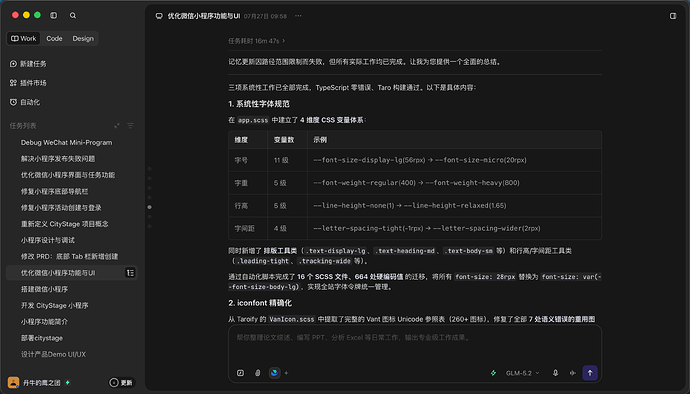690x394 pixels.
Task: Toggle the sidebar panel icon
Action: (54, 15)
